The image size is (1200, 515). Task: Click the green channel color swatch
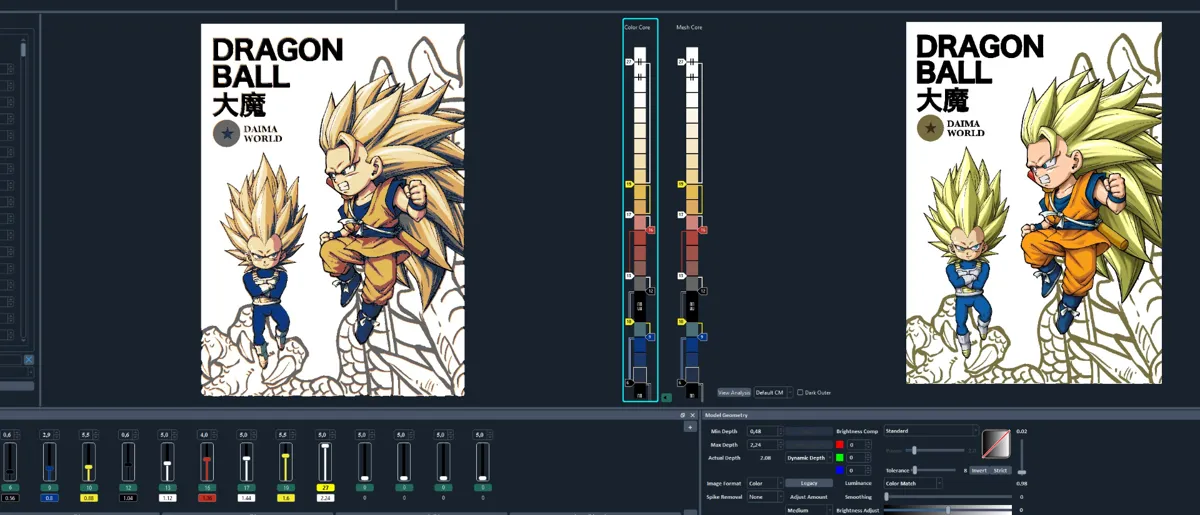pos(840,458)
